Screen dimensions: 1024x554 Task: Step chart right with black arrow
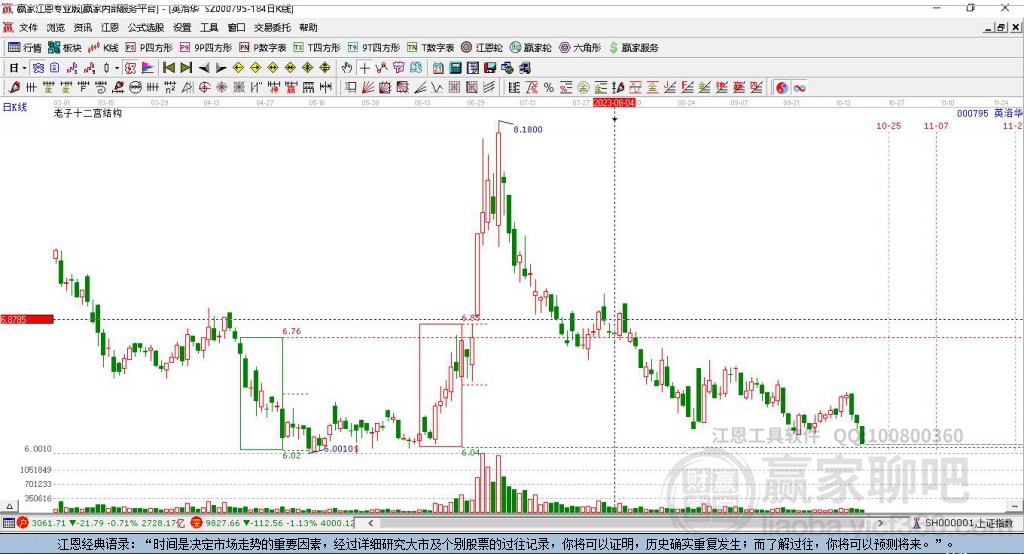pos(221,68)
